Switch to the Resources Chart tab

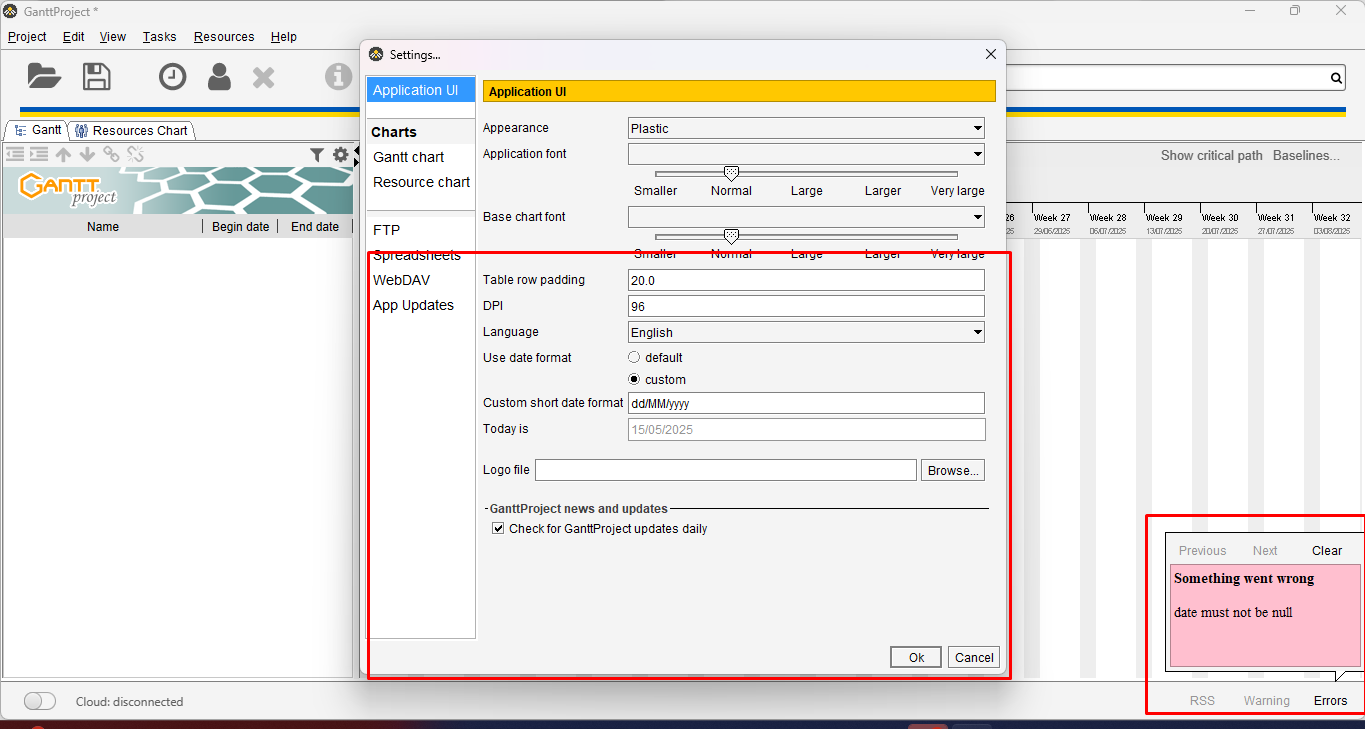(131, 130)
